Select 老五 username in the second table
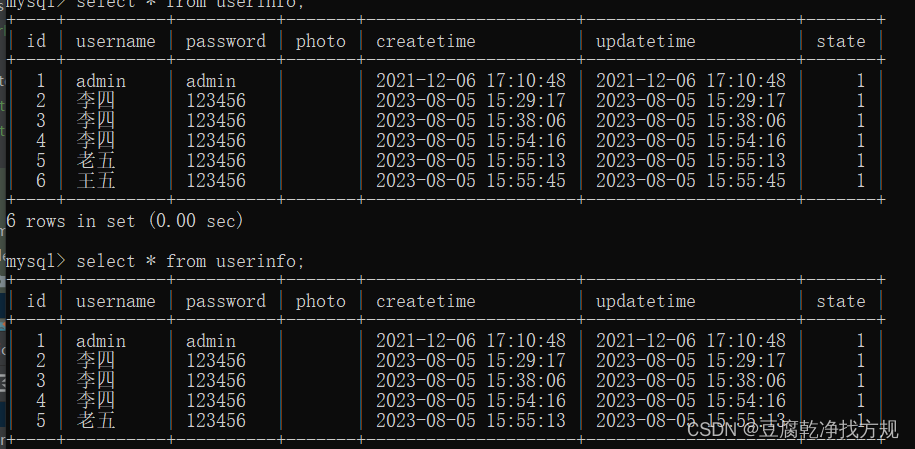 [96, 420]
